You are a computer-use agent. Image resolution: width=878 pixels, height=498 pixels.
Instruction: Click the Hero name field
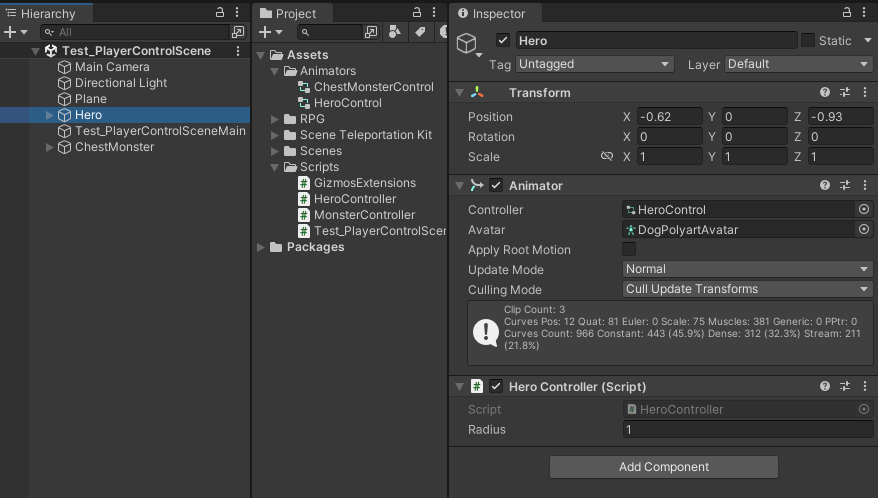pos(656,40)
